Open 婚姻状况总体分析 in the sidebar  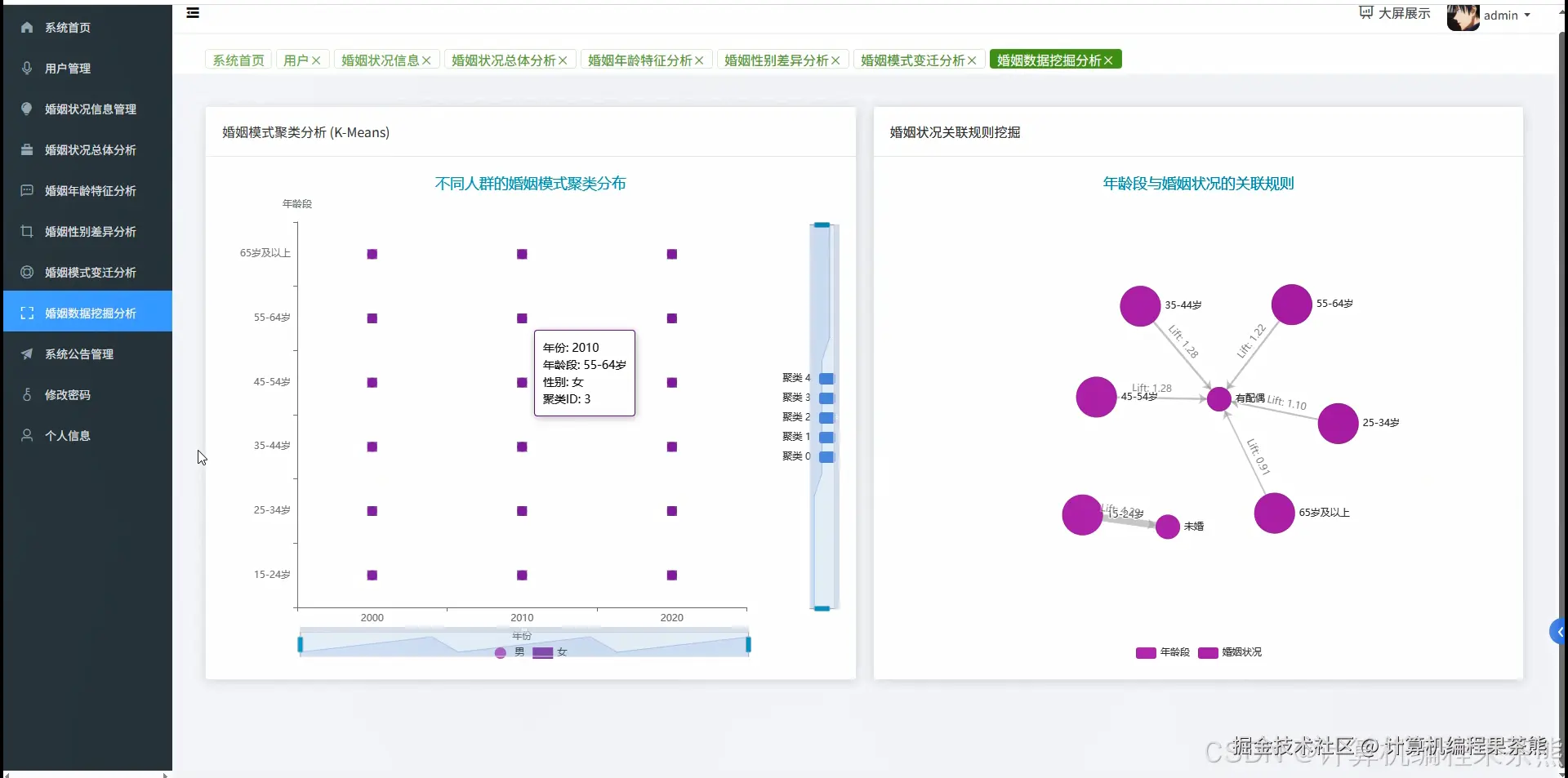click(x=87, y=150)
